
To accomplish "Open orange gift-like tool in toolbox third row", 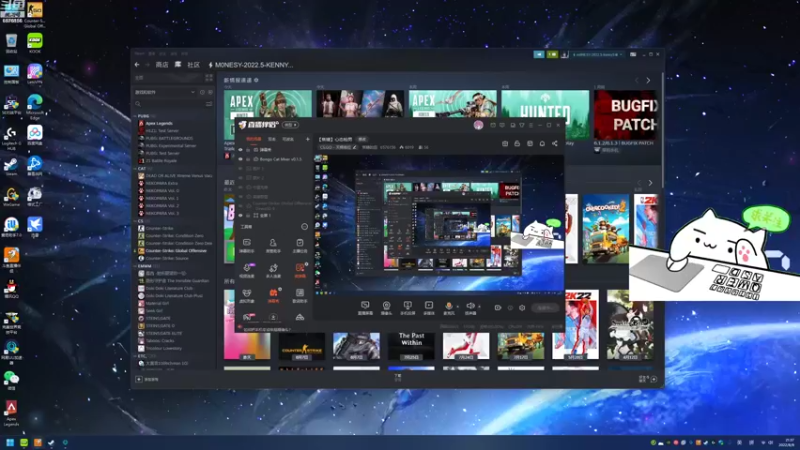I will tap(273, 295).
